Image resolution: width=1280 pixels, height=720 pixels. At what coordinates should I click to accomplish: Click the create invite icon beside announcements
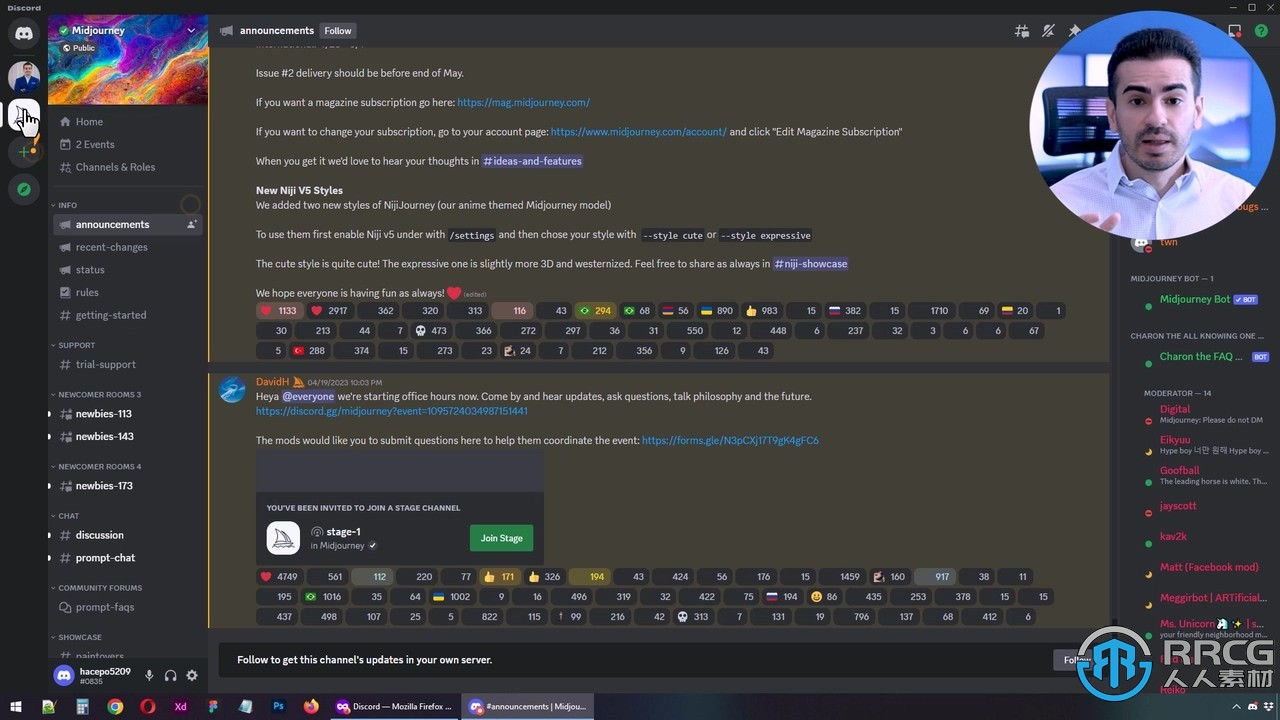tap(191, 225)
